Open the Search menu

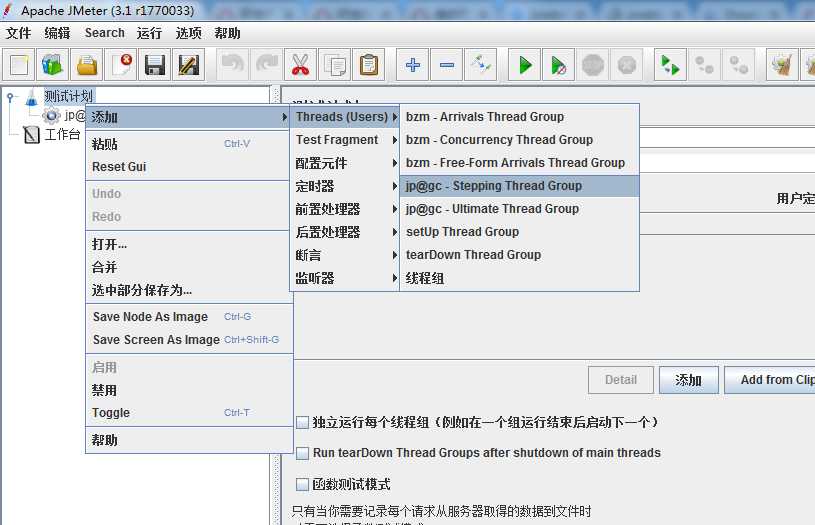click(104, 33)
